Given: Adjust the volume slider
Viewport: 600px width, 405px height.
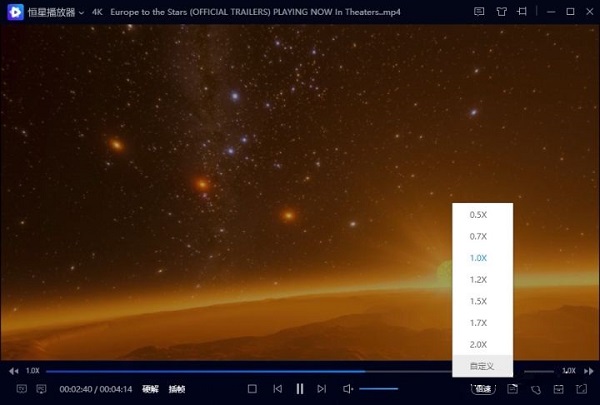Looking at the screenshot, I should click(x=378, y=388).
